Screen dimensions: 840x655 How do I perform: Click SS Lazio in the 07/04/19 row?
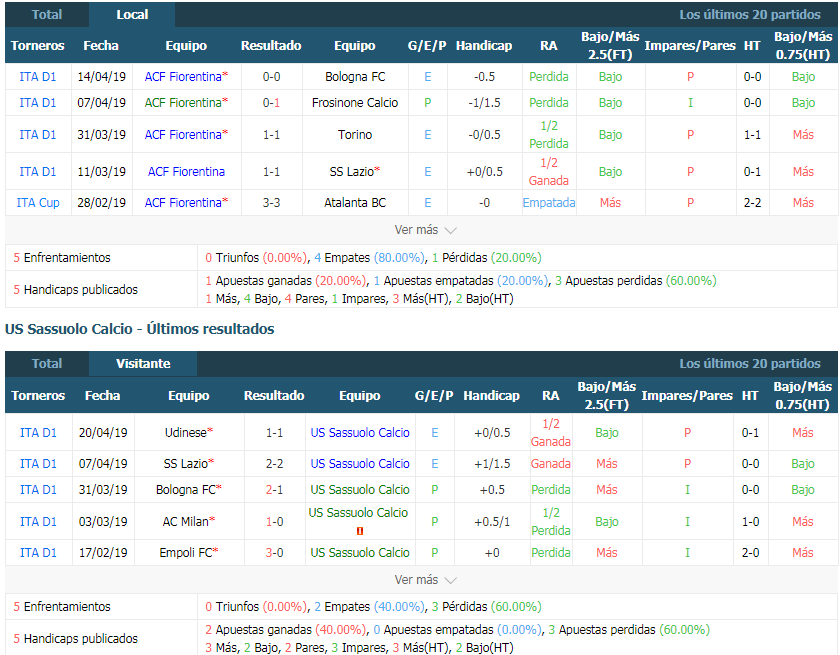(x=185, y=463)
